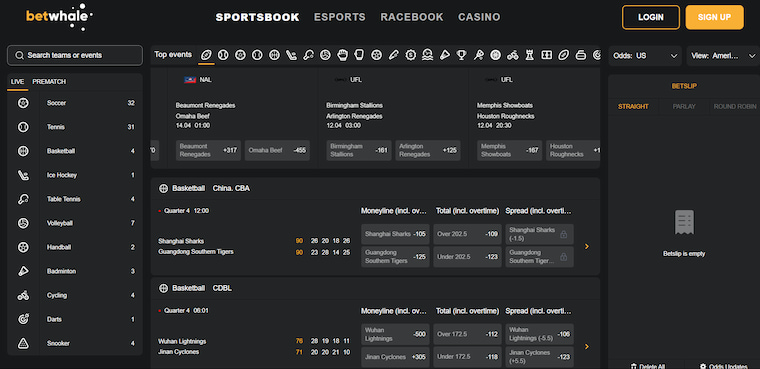The image size is (760, 369).
Task: Click Delete All in the betslip
Action: coord(647,367)
